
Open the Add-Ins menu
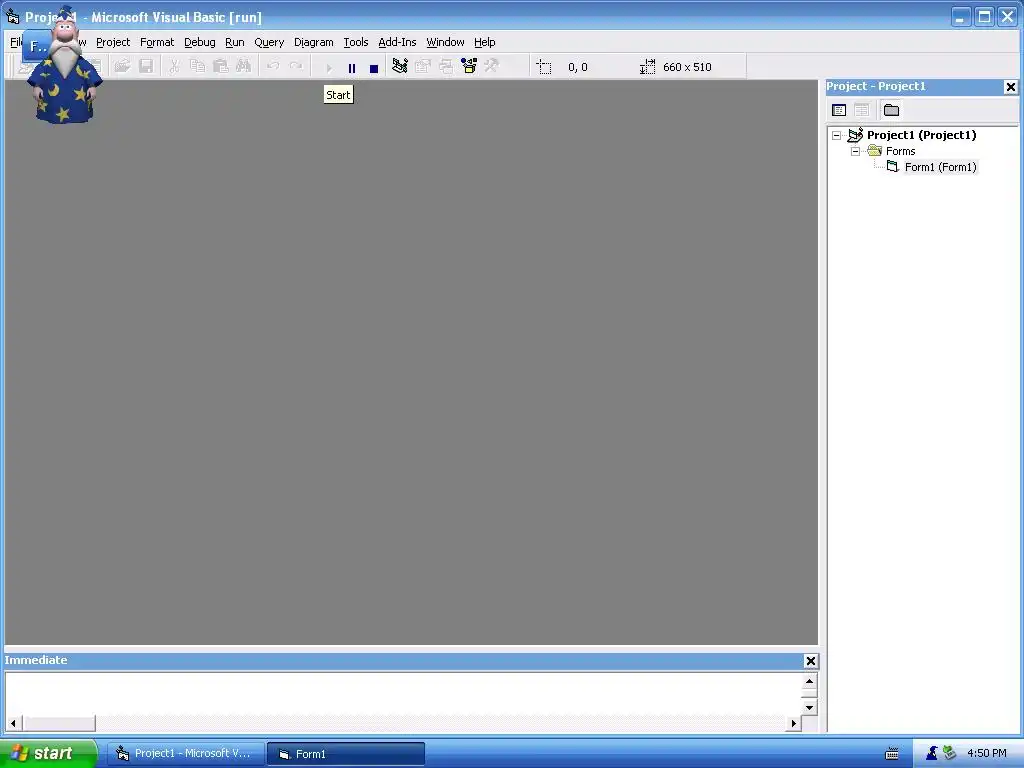(397, 42)
